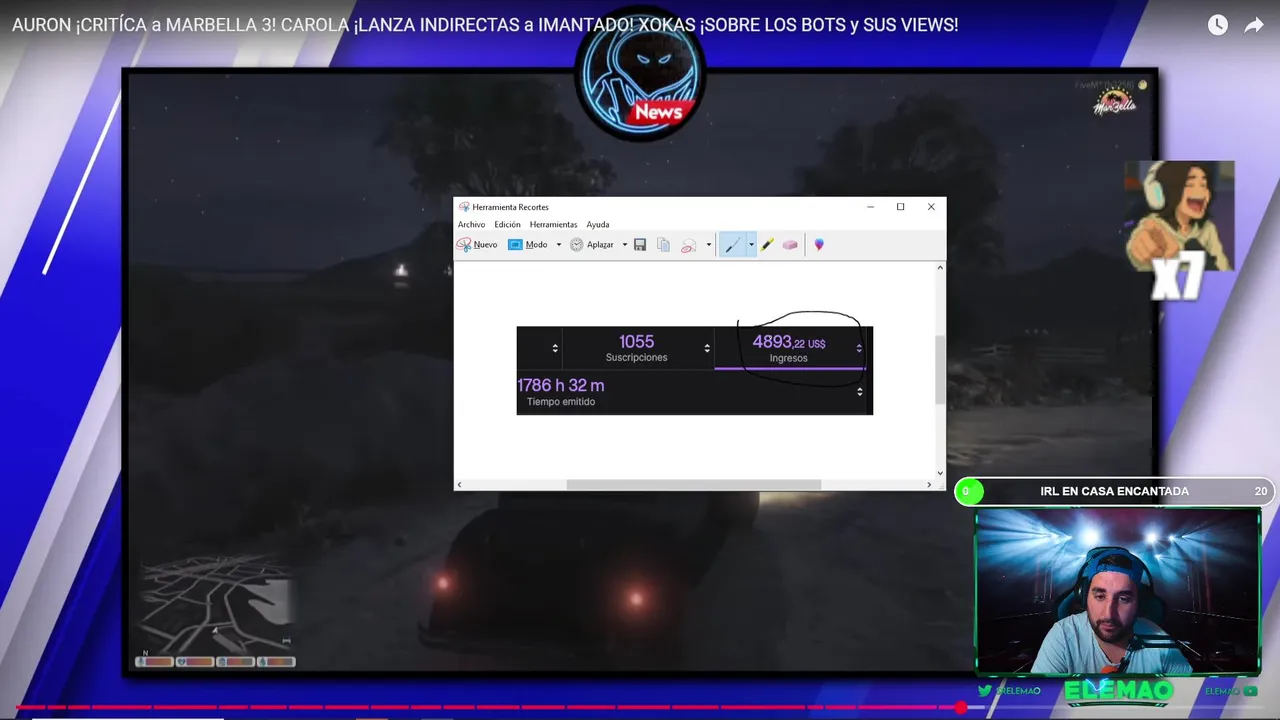1280x720 pixels.
Task: Click the Aplazar delay button
Action: tap(593, 245)
